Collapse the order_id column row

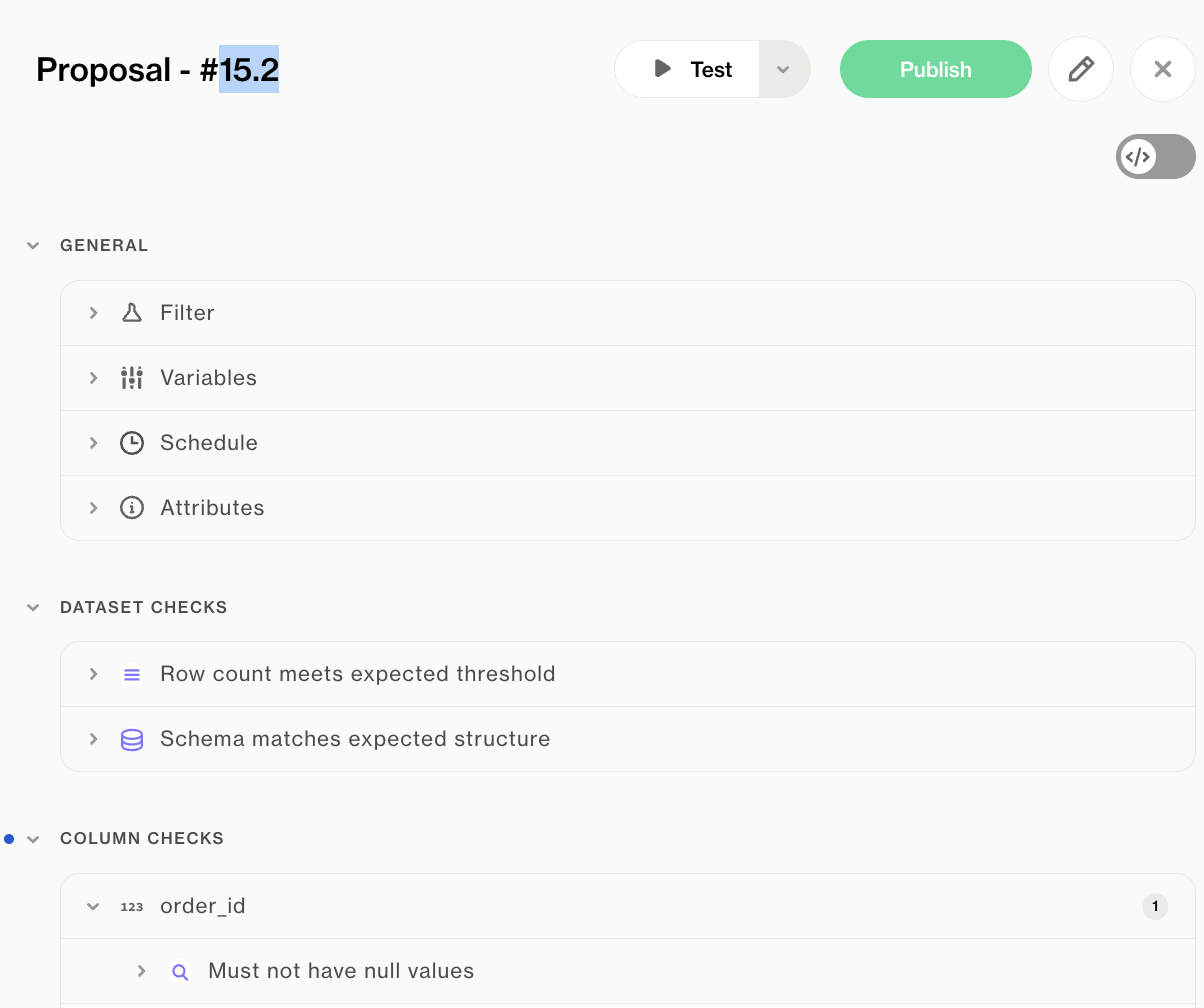click(93, 906)
